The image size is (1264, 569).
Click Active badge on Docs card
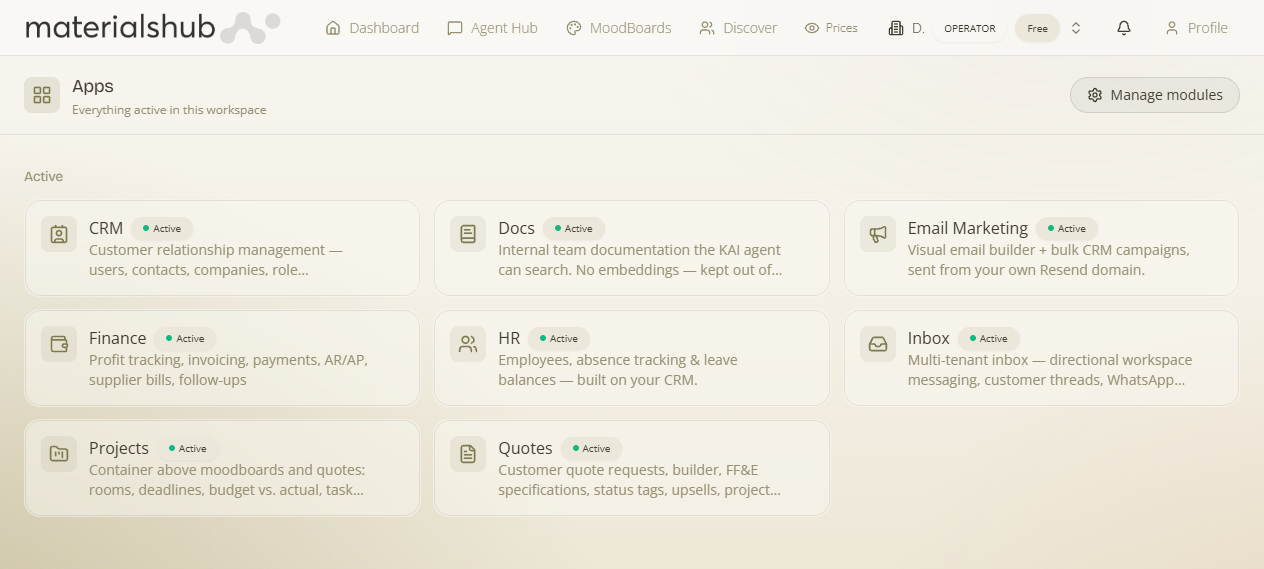click(574, 229)
